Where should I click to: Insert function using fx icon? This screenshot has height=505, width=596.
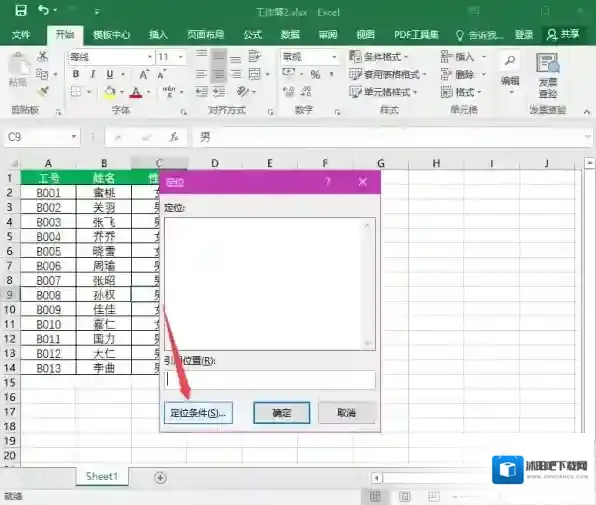tap(174, 137)
